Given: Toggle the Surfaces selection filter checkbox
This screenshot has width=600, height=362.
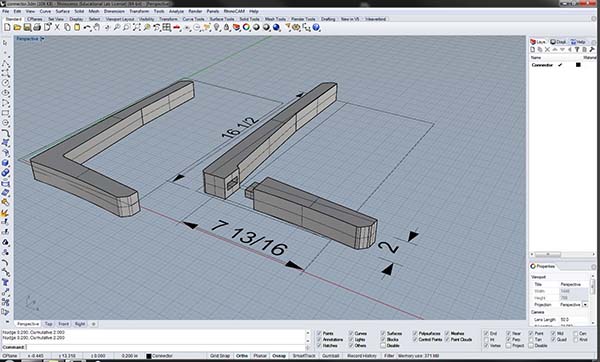Looking at the screenshot, I should [x=383, y=333].
